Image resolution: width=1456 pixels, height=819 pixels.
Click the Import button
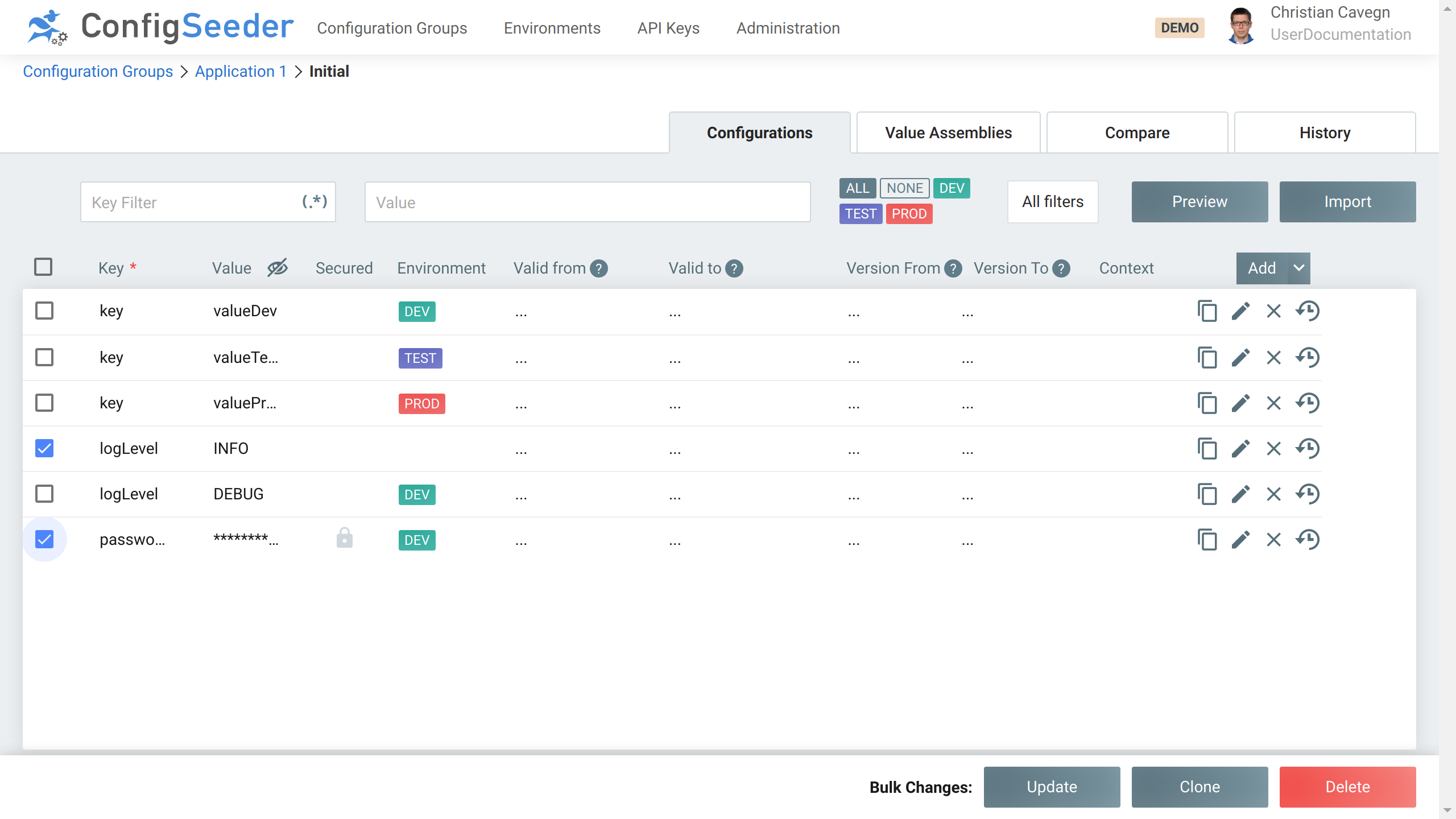tap(1347, 202)
